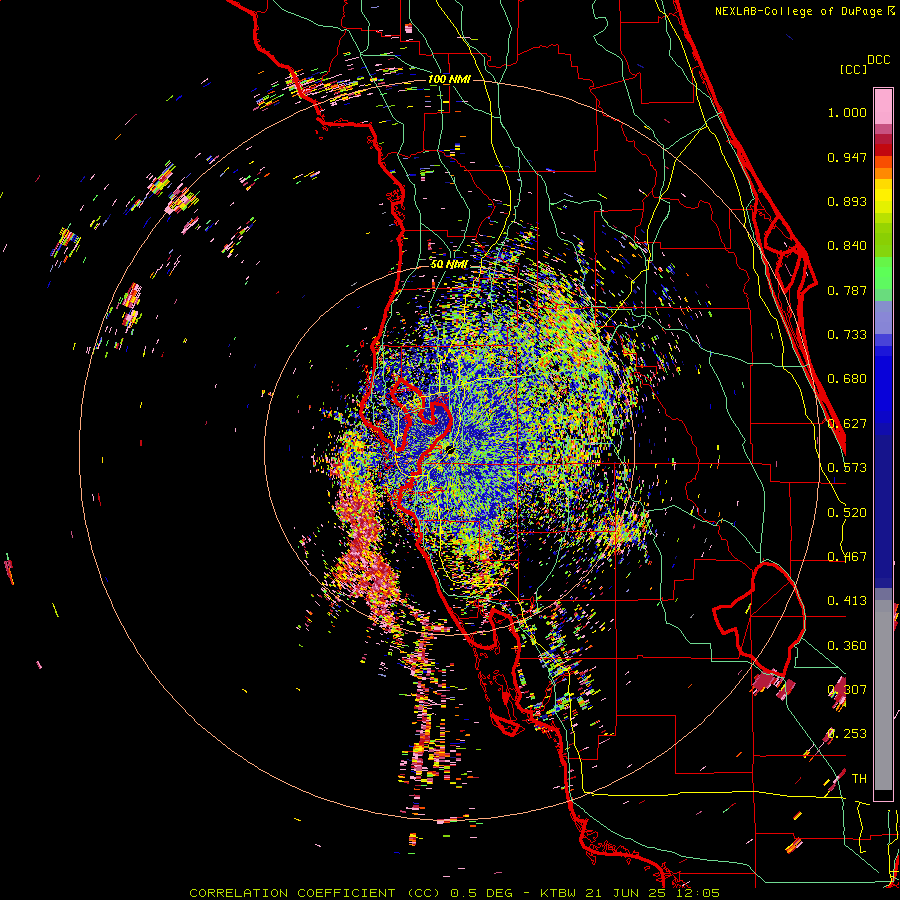Click the DCC product label above the scale
900x900 pixels.
(x=878, y=60)
